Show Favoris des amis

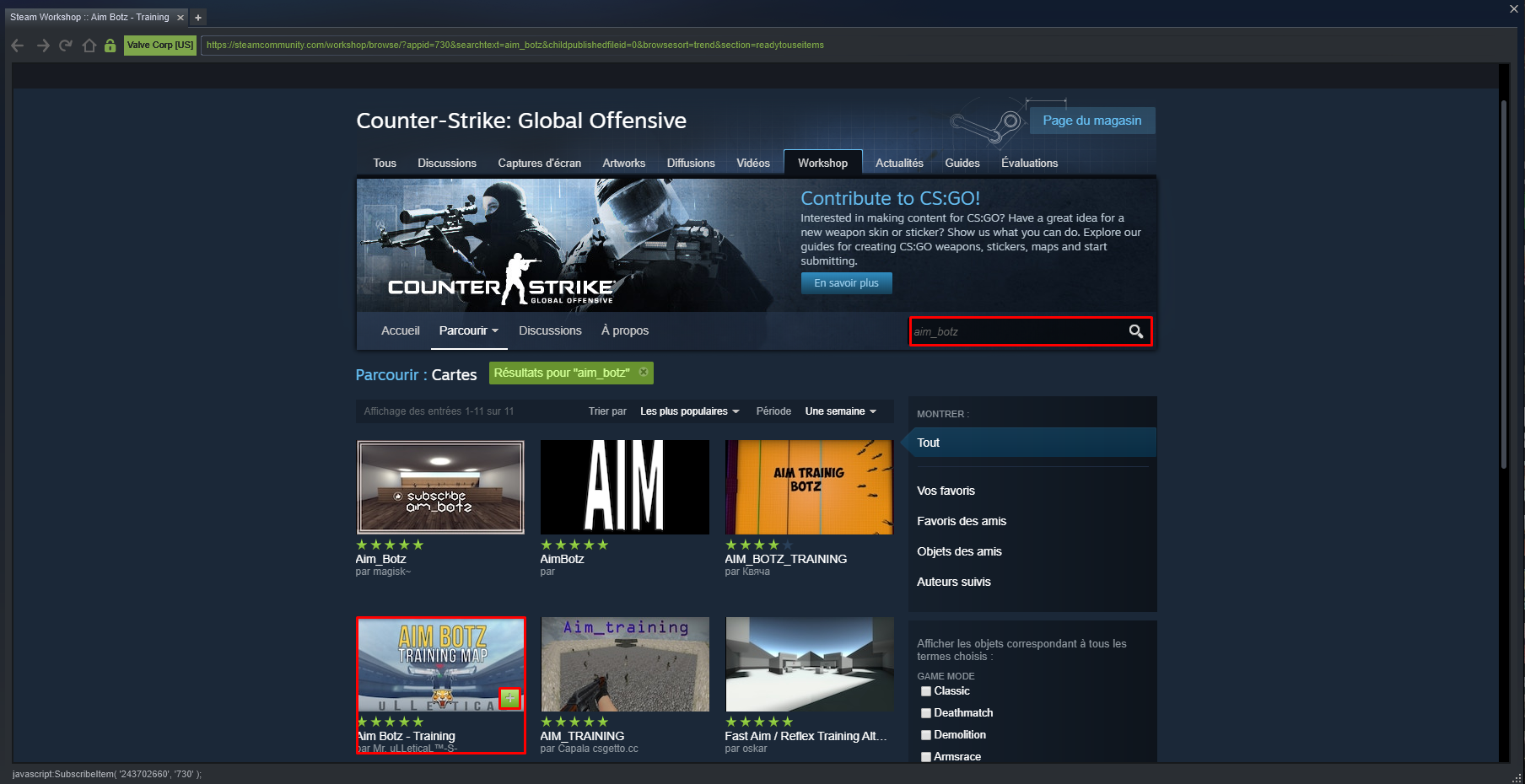[x=962, y=521]
